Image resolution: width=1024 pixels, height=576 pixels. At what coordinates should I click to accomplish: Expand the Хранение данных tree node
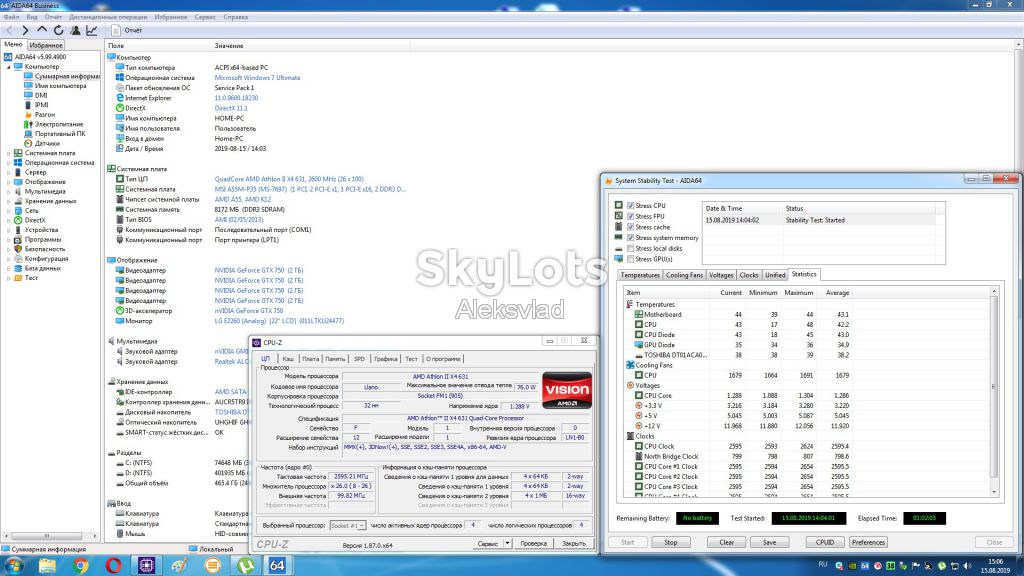click(x=8, y=201)
